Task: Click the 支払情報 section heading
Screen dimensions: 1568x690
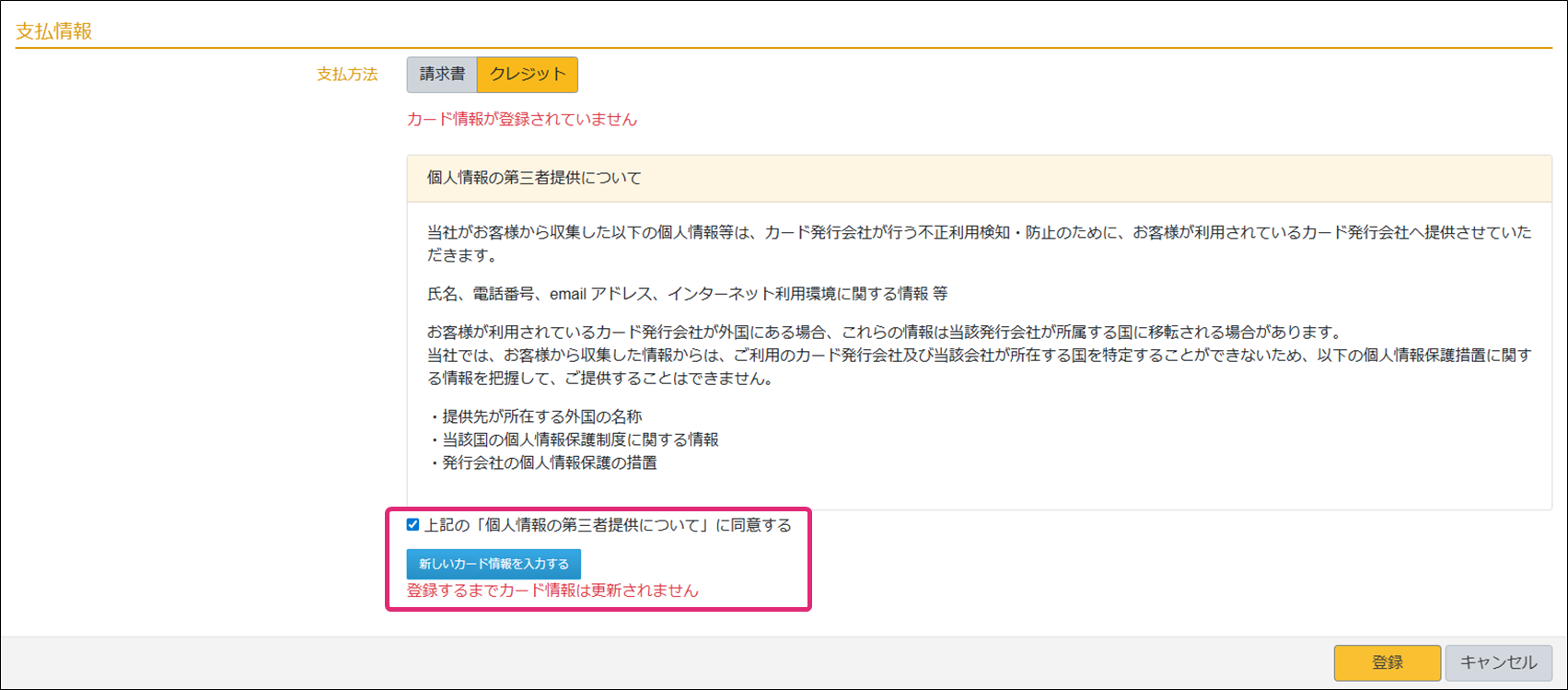Action: point(54,31)
